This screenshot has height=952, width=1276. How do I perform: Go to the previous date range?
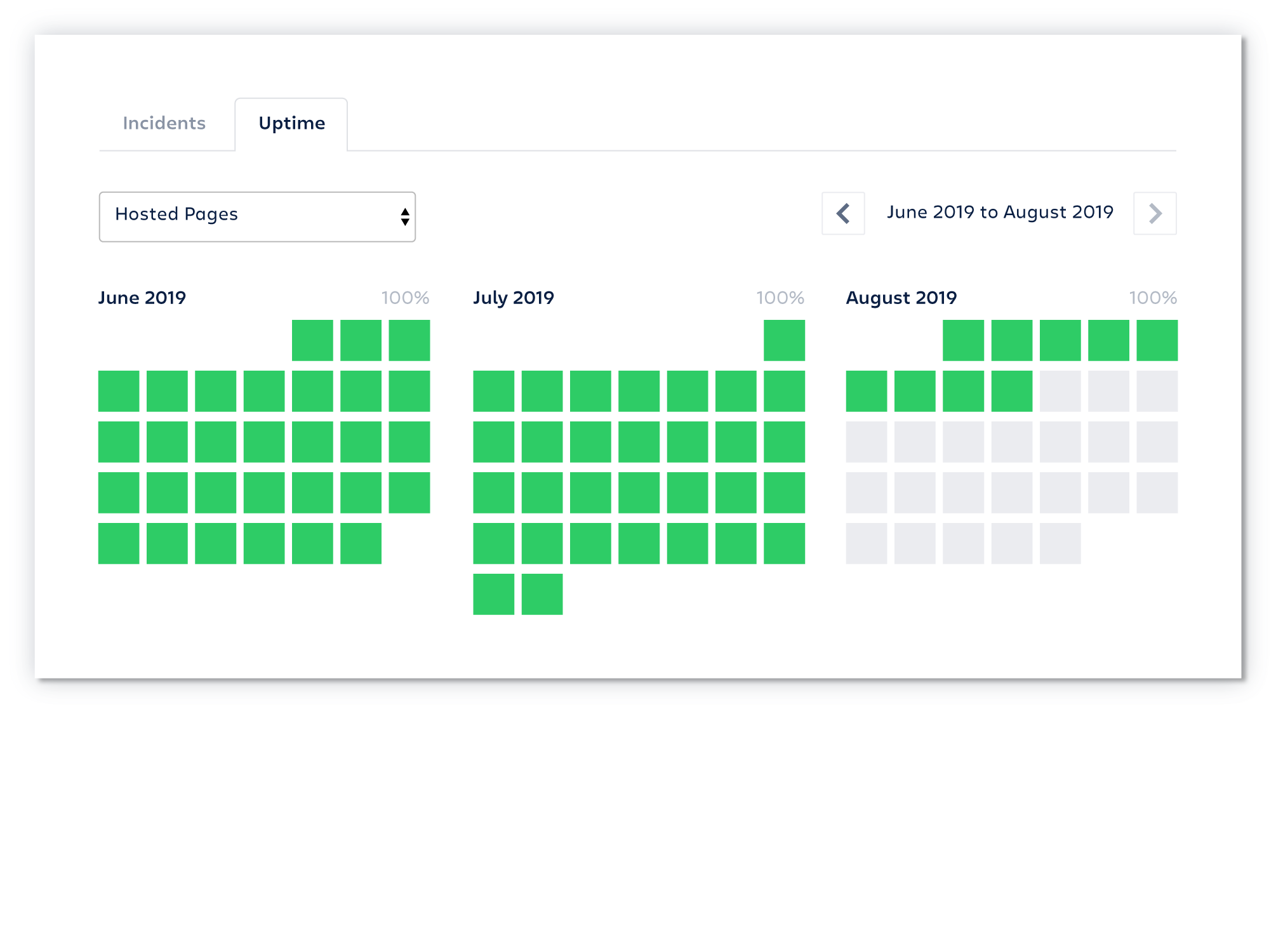click(843, 213)
